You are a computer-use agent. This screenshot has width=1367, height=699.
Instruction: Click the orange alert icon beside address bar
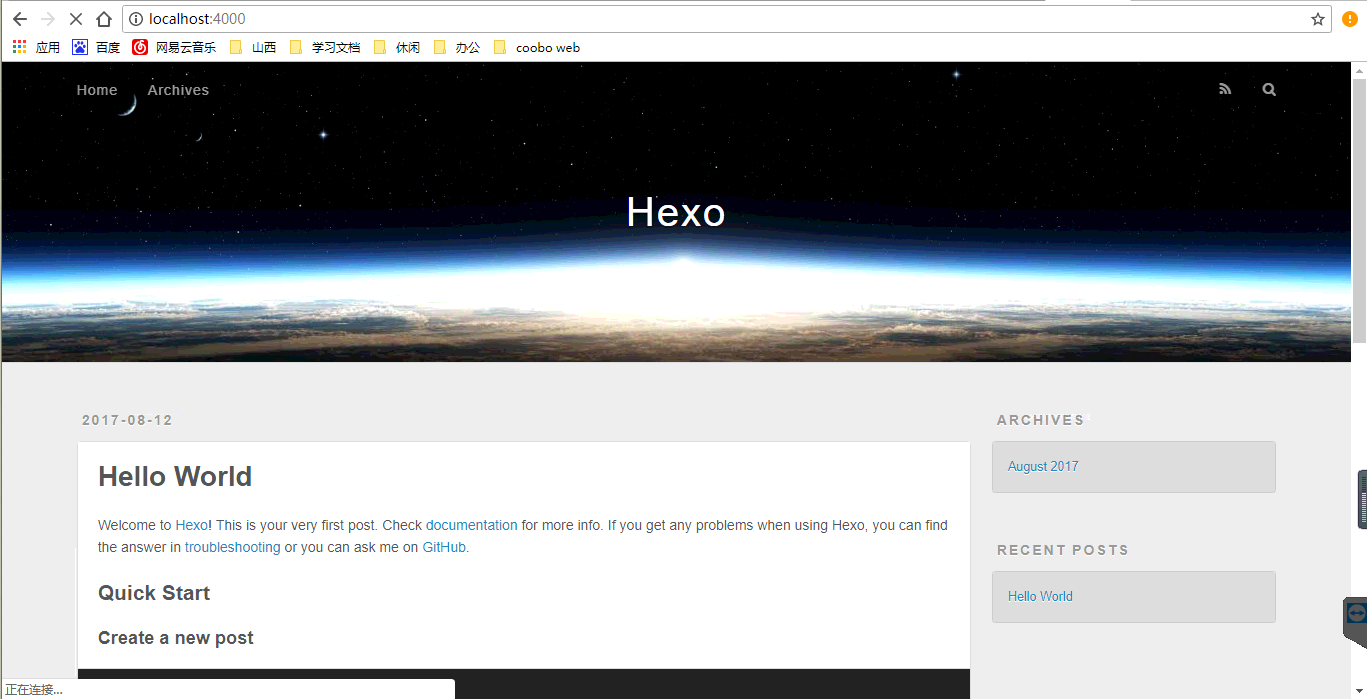[x=1350, y=19]
